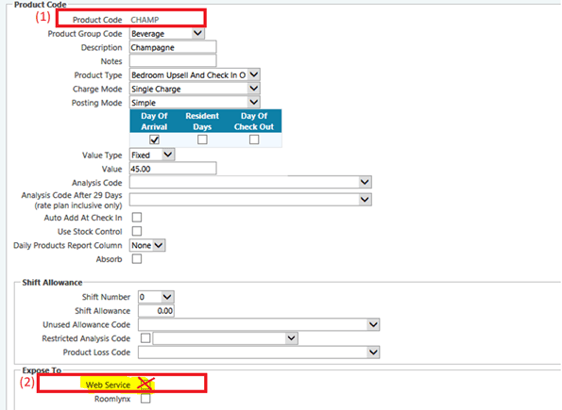The width and height of the screenshot is (562, 410).
Task: Click the Day Of Check Out header
Action: point(254,121)
